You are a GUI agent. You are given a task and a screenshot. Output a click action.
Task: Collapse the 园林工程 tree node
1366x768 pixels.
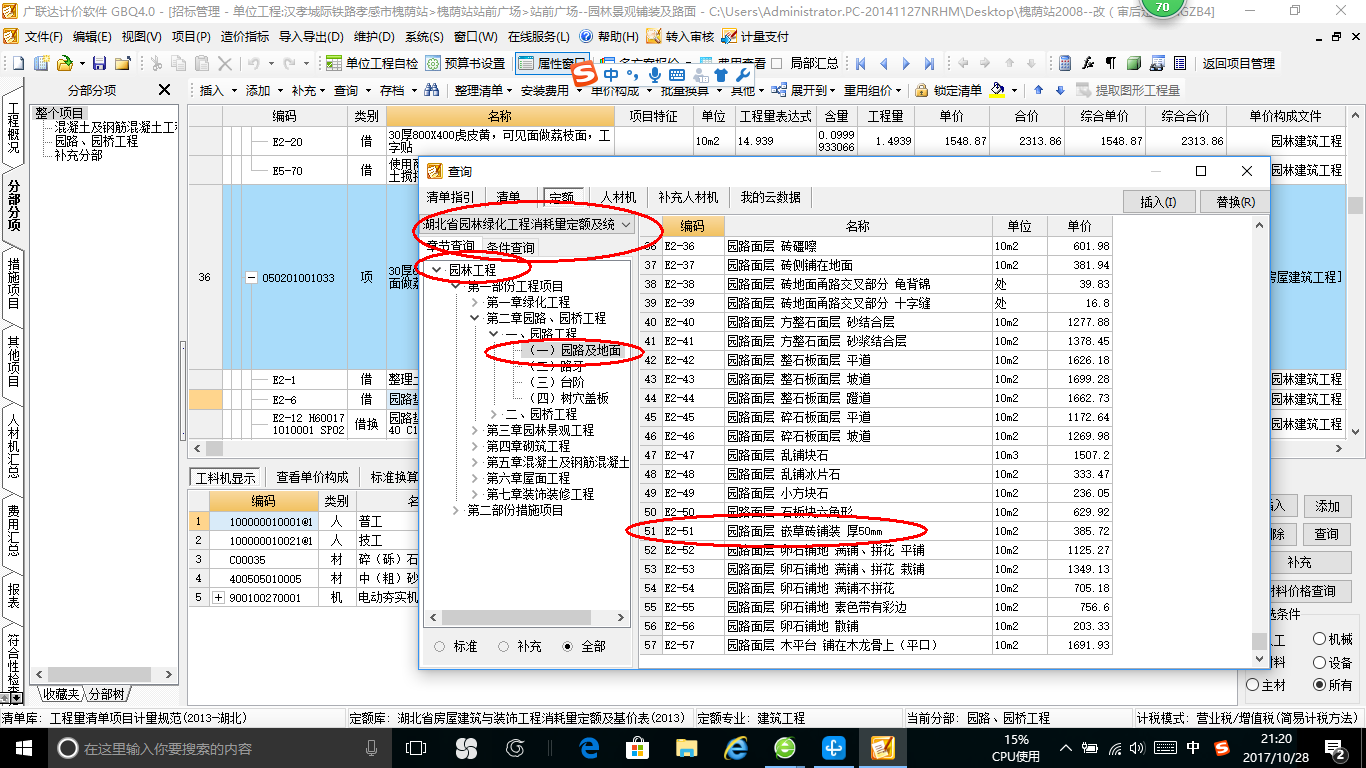437,270
